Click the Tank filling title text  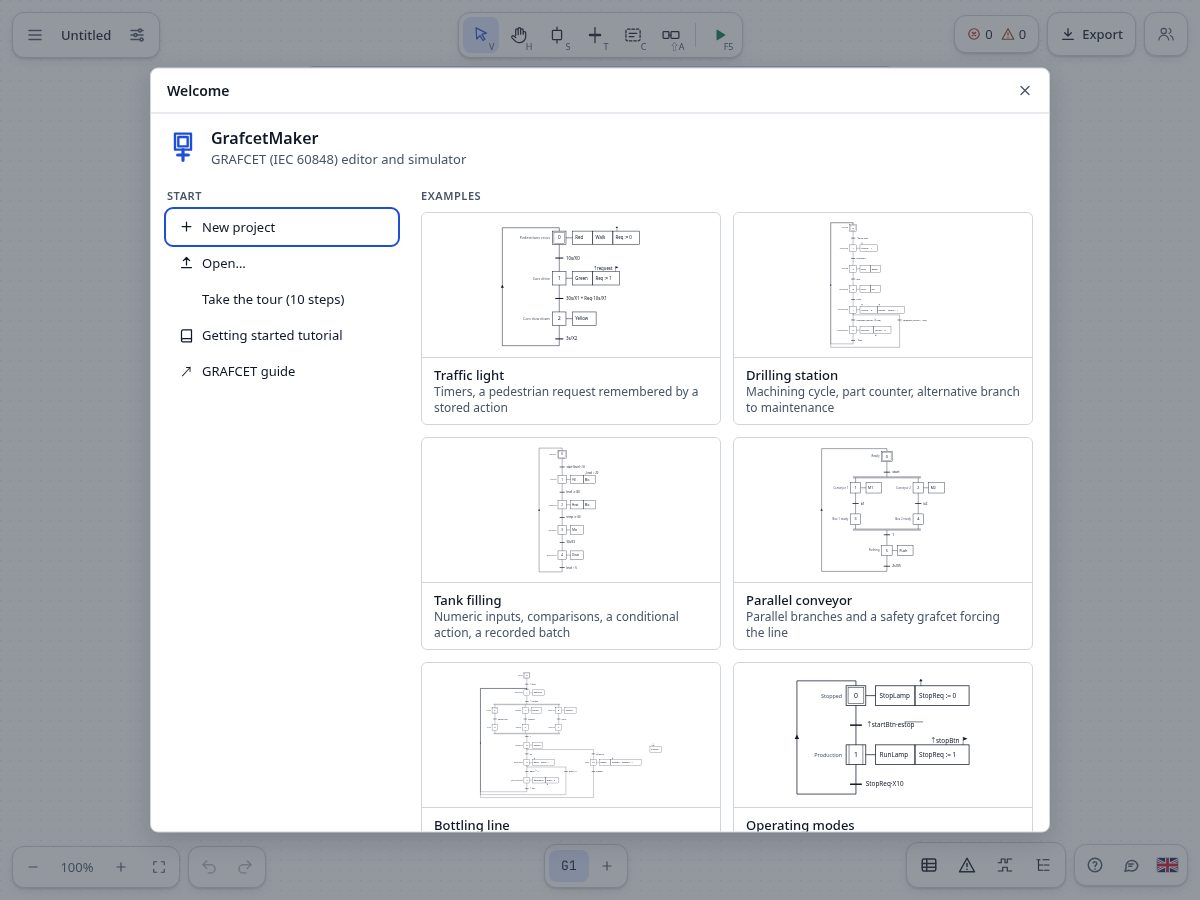(x=468, y=601)
